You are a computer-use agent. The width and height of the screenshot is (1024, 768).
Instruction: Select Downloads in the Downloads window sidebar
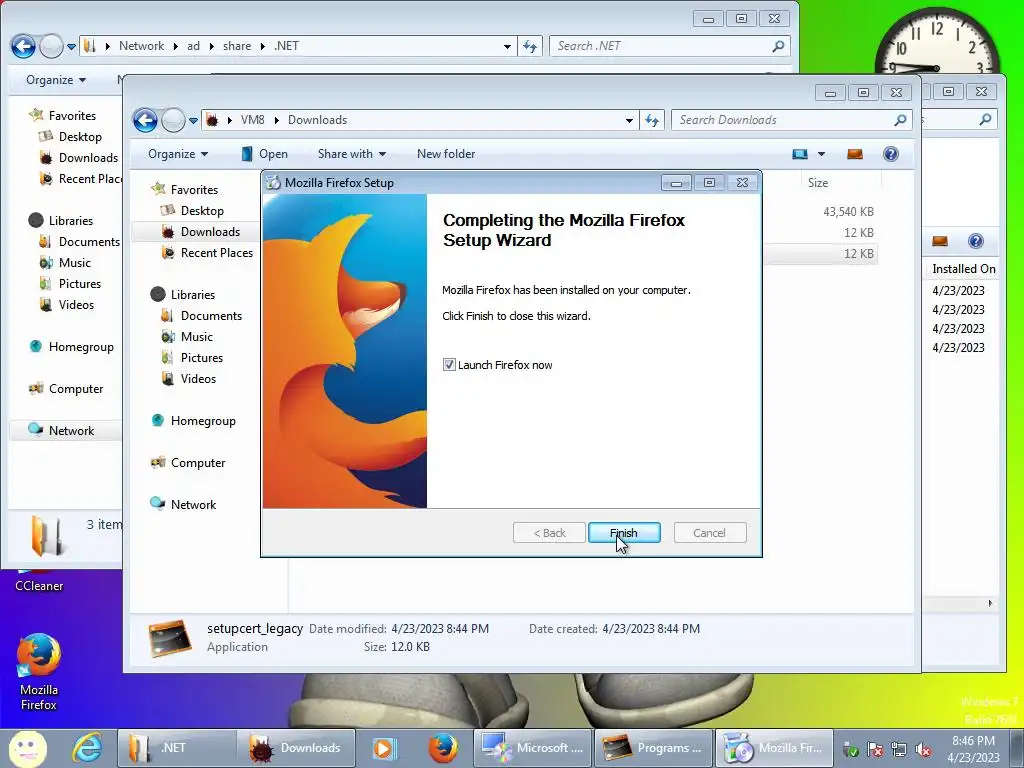(x=210, y=232)
